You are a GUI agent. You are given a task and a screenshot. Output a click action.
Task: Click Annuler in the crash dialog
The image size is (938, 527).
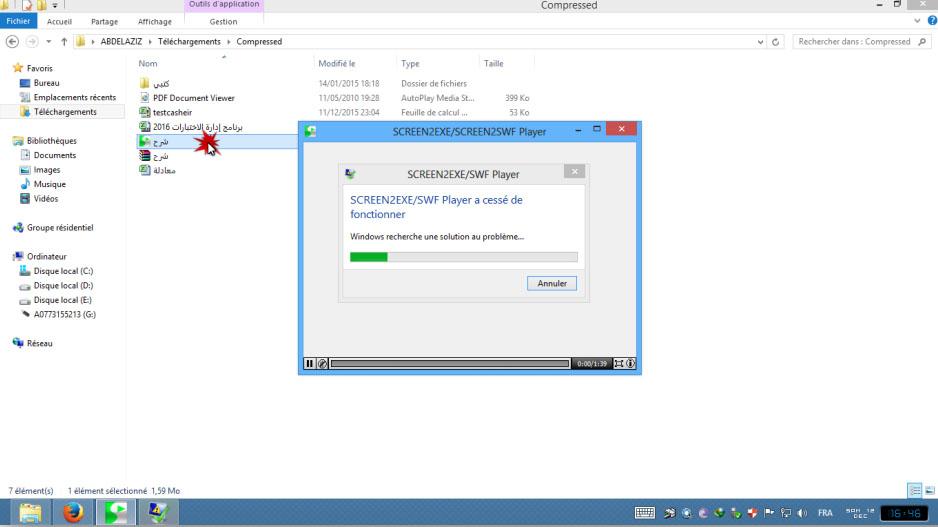(x=552, y=284)
